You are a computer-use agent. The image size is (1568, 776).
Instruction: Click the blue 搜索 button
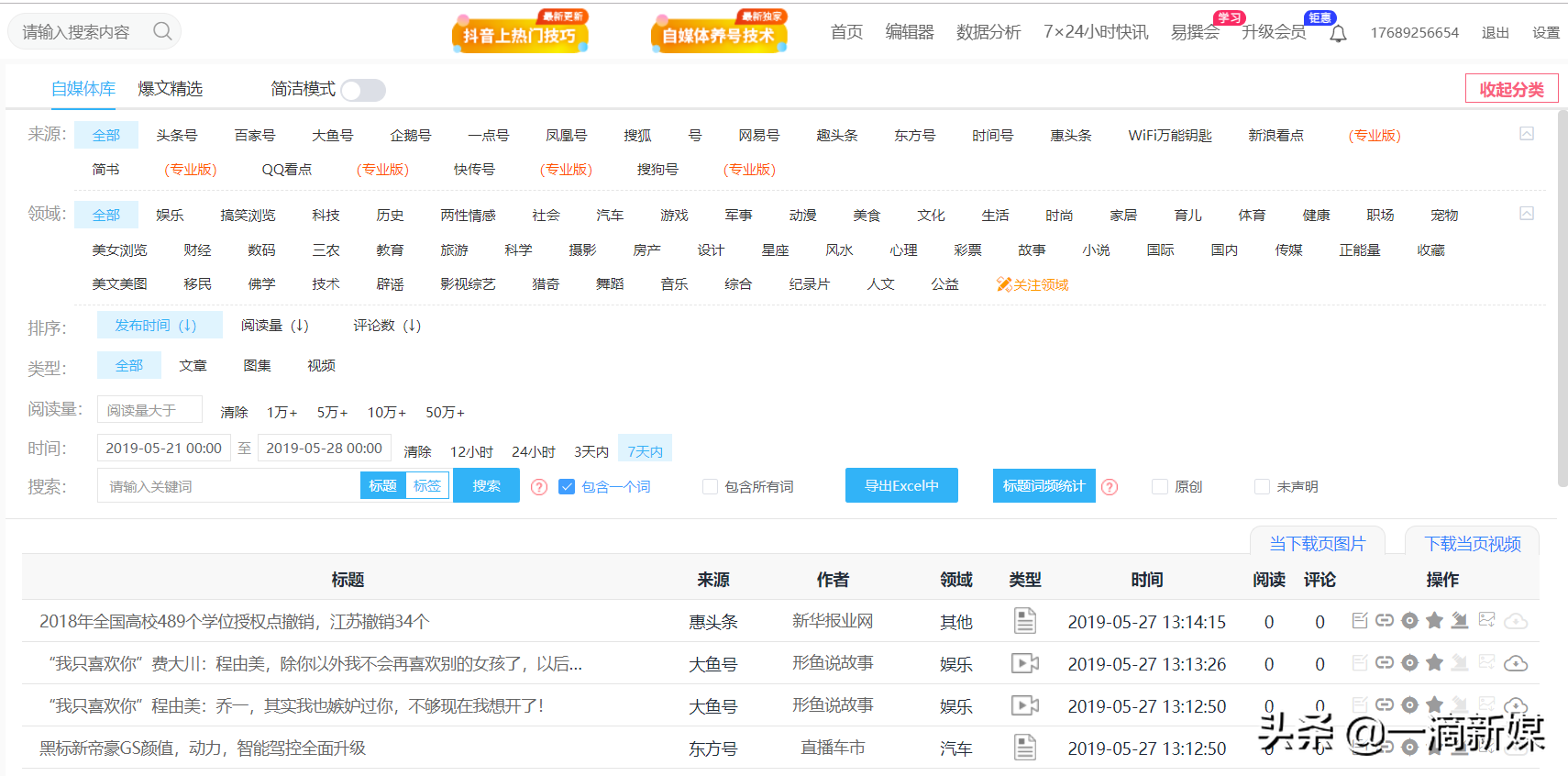click(x=487, y=486)
